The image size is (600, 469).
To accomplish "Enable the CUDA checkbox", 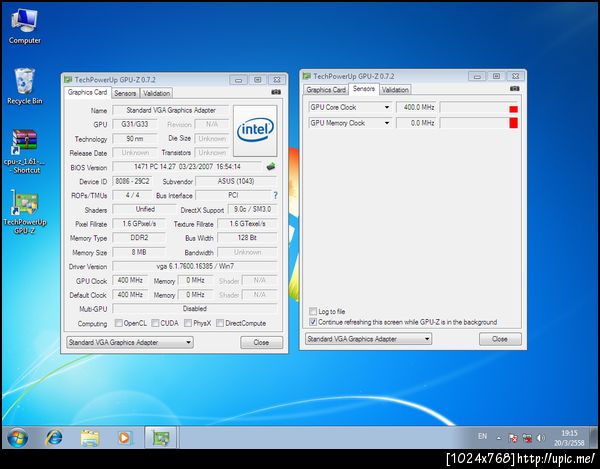I will coord(155,323).
